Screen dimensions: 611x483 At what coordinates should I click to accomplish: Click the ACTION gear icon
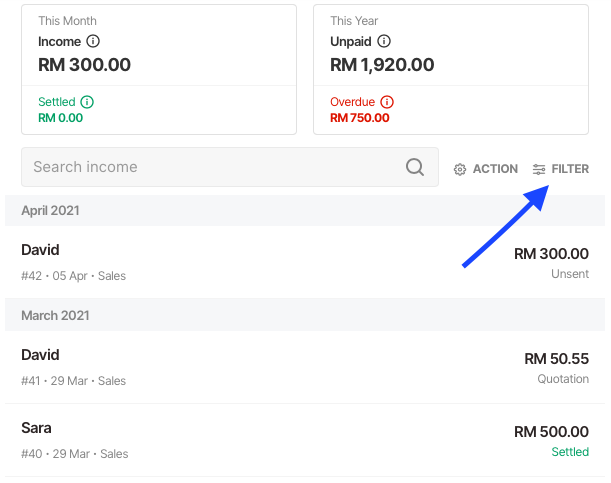click(460, 169)
